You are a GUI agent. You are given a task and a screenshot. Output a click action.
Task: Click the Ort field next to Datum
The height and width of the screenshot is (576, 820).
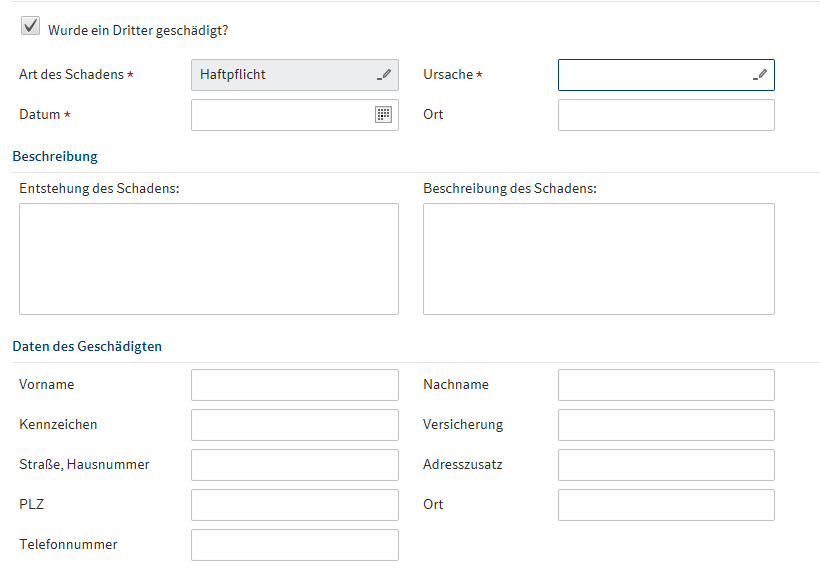click(x=666, y=115)
